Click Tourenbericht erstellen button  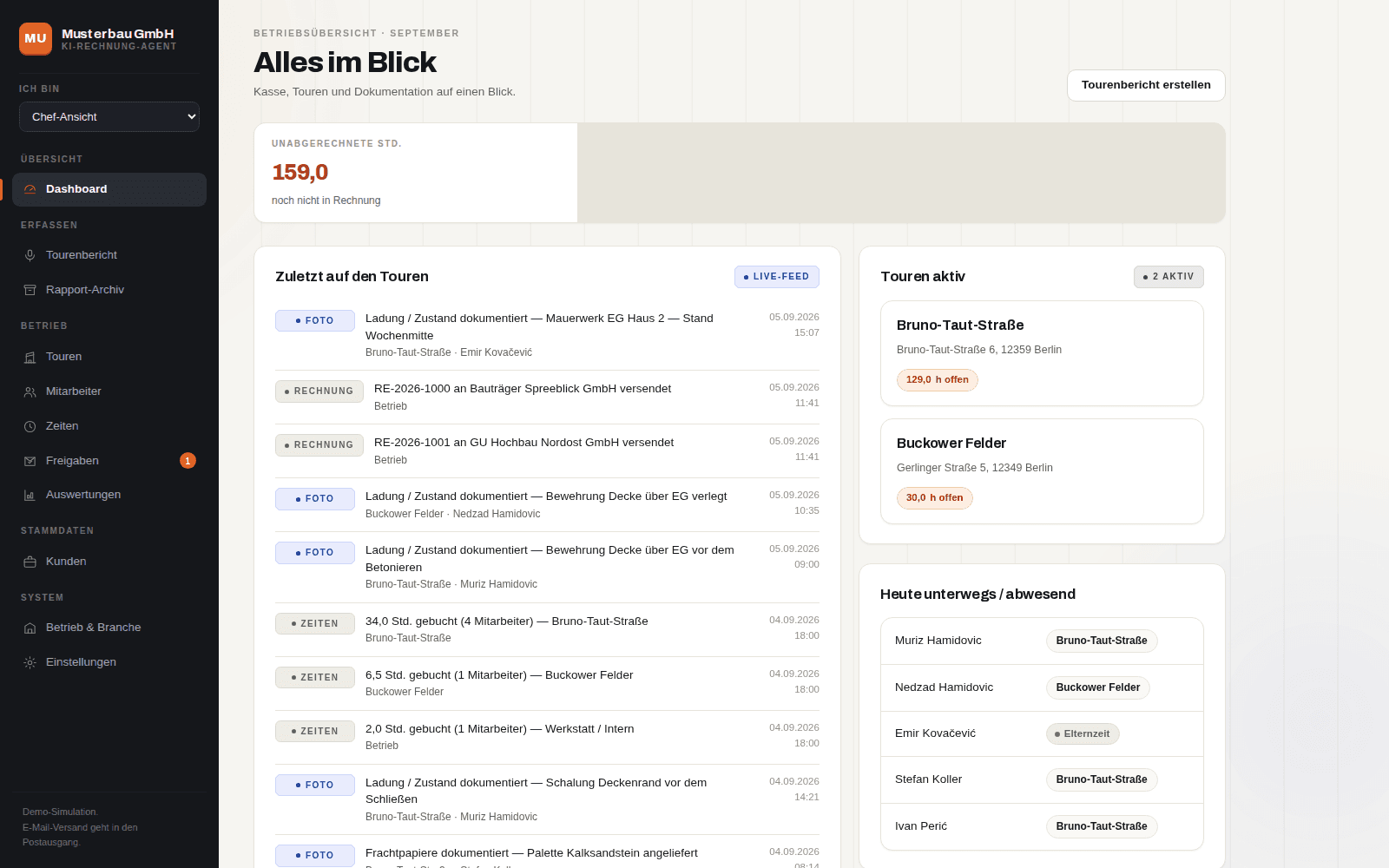(x=1146, y=85)
